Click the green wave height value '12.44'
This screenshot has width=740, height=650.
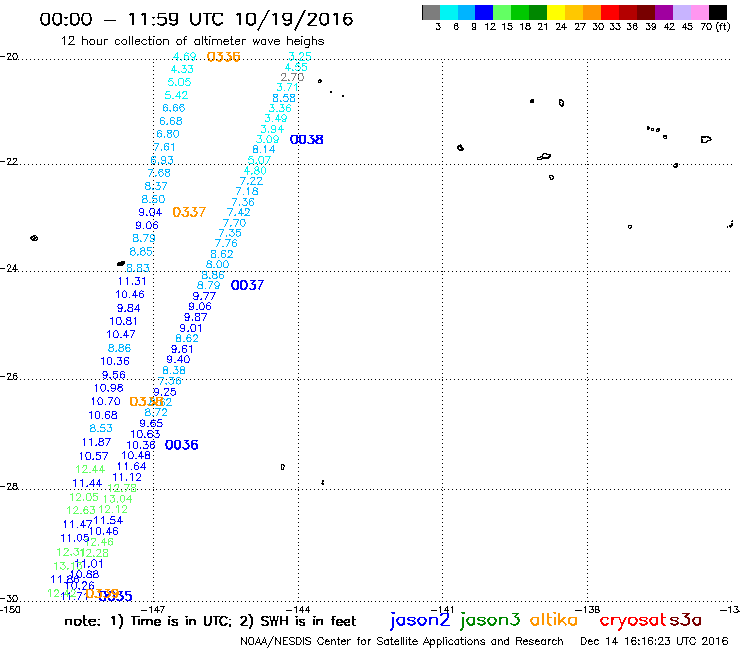coord(90,469)
